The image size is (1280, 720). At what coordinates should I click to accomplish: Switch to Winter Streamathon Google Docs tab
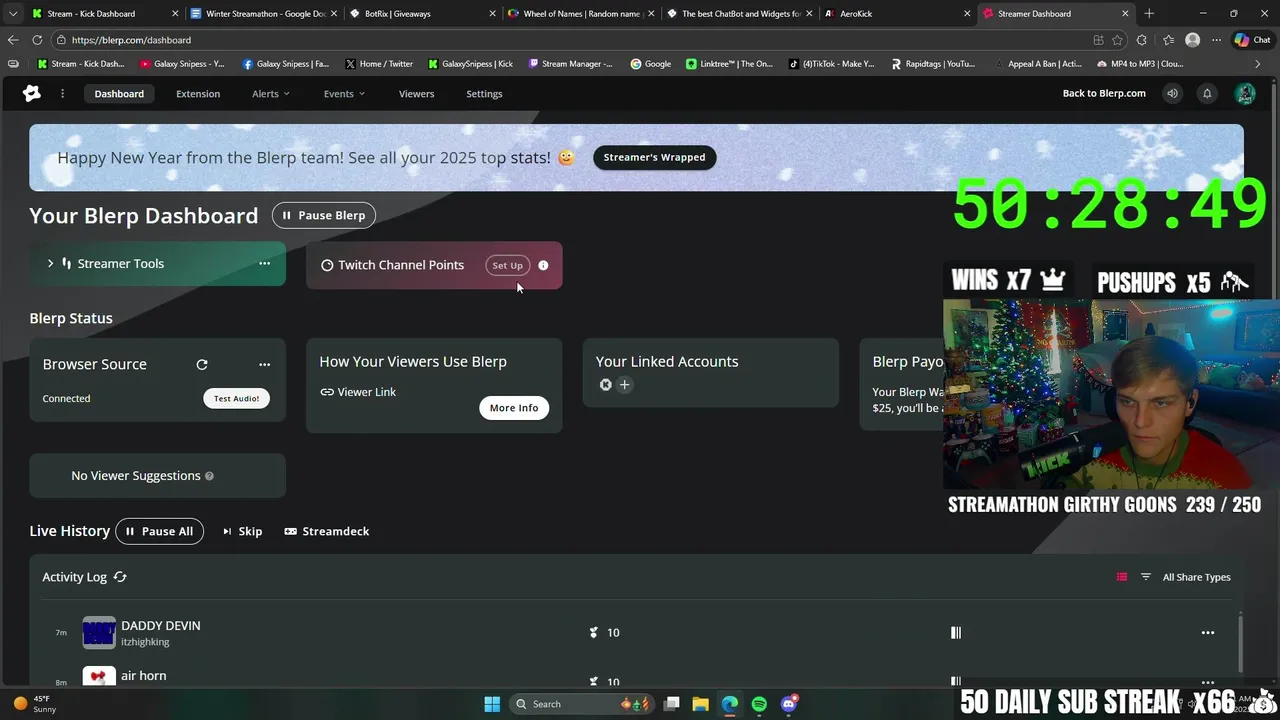tap(262, 13)
